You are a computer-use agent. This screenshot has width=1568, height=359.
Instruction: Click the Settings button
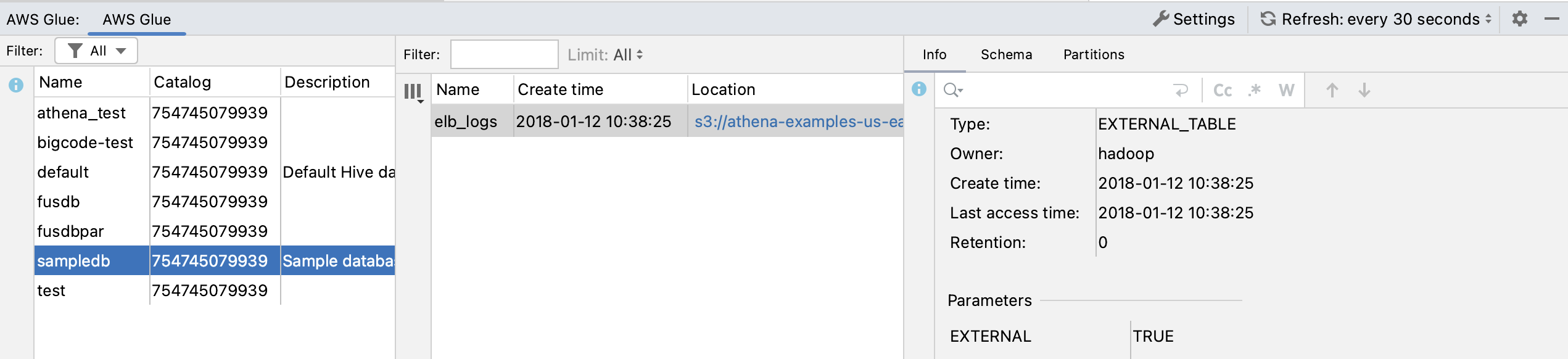(1193, 19)
